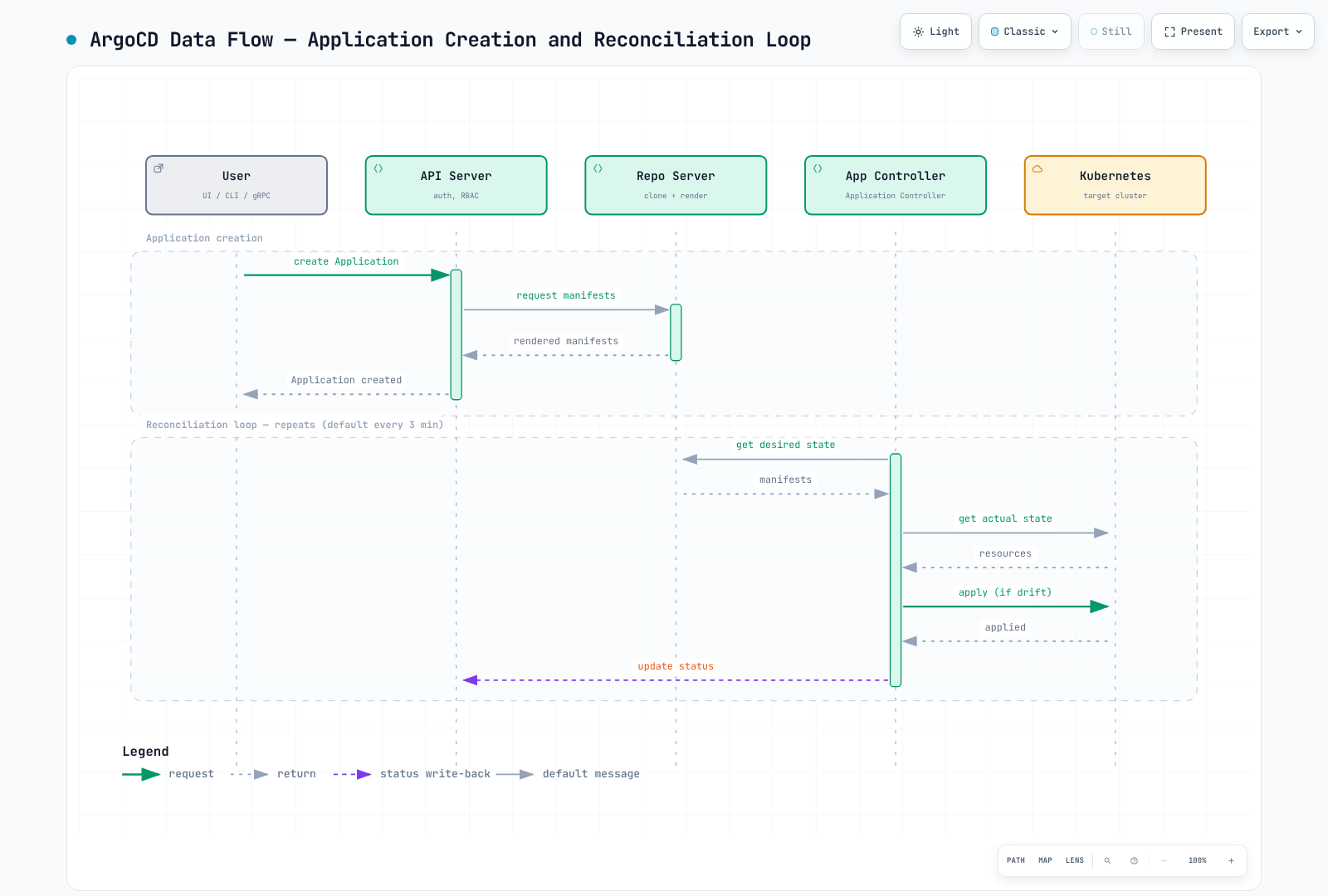Viewport: 1328px width, 896px height.
Task: Select the PATH view mode
Action: click(x=1016, y=860)
